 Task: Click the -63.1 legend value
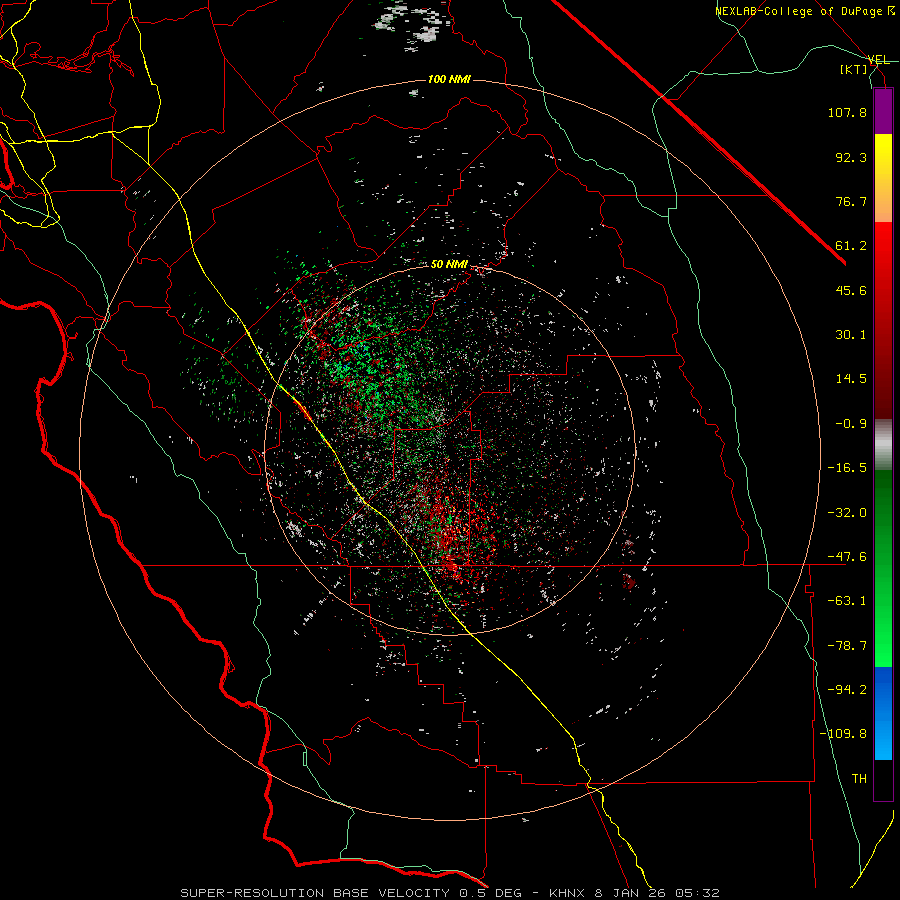pos(847,601)
